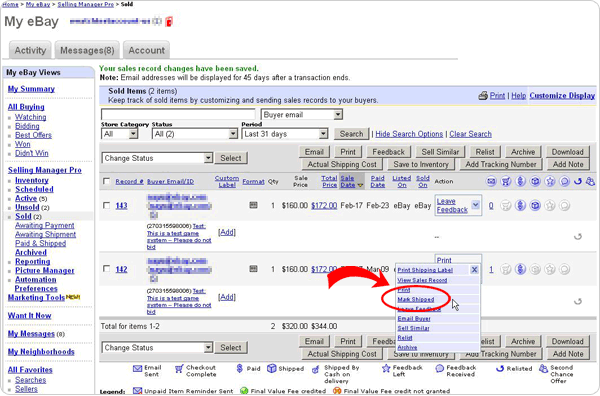
Task: Click the paid dollar icon for record 142
Action: coord(520,269)
